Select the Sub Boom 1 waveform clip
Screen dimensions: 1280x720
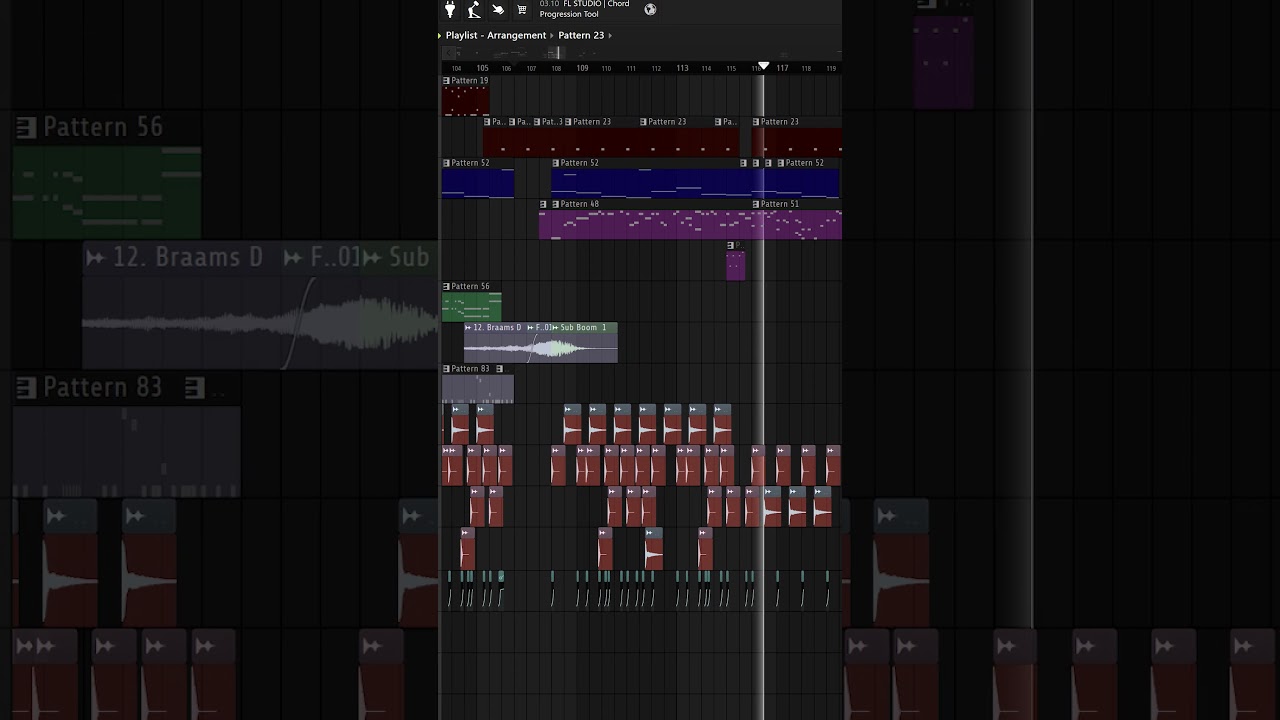[584, 343]
